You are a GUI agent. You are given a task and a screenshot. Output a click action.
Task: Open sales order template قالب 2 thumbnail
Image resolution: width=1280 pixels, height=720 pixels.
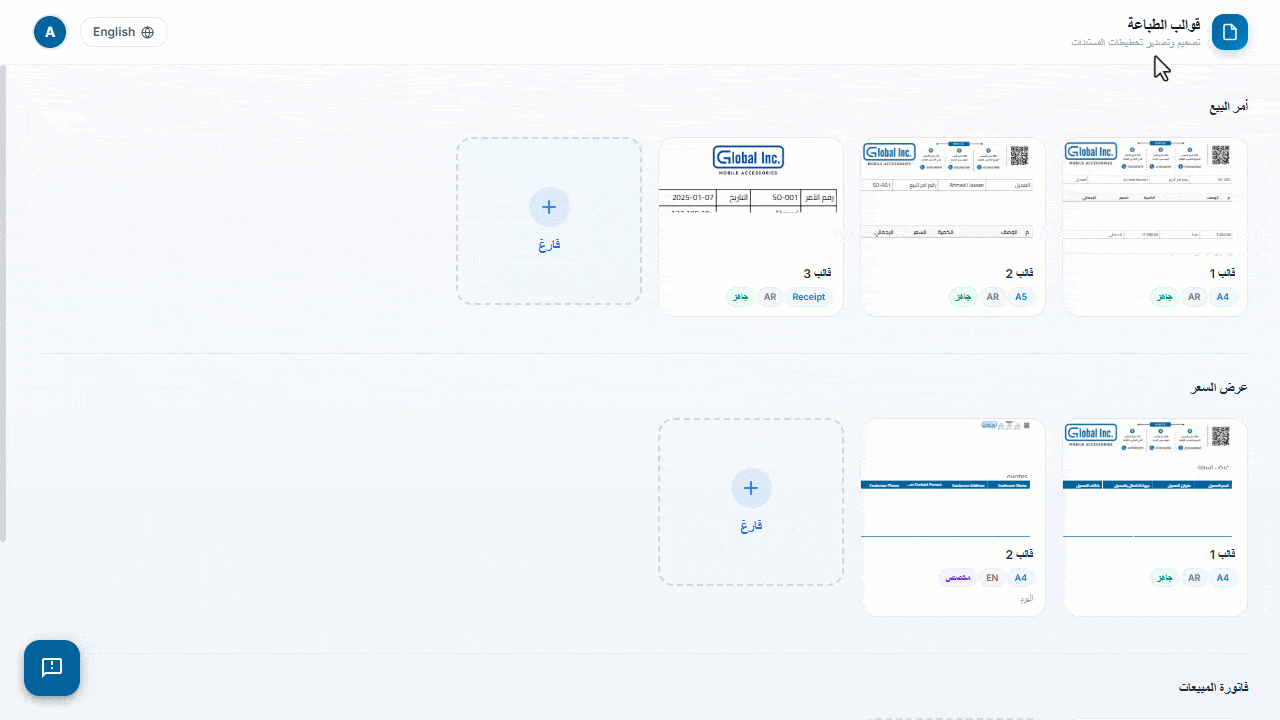tap(953, 197)
